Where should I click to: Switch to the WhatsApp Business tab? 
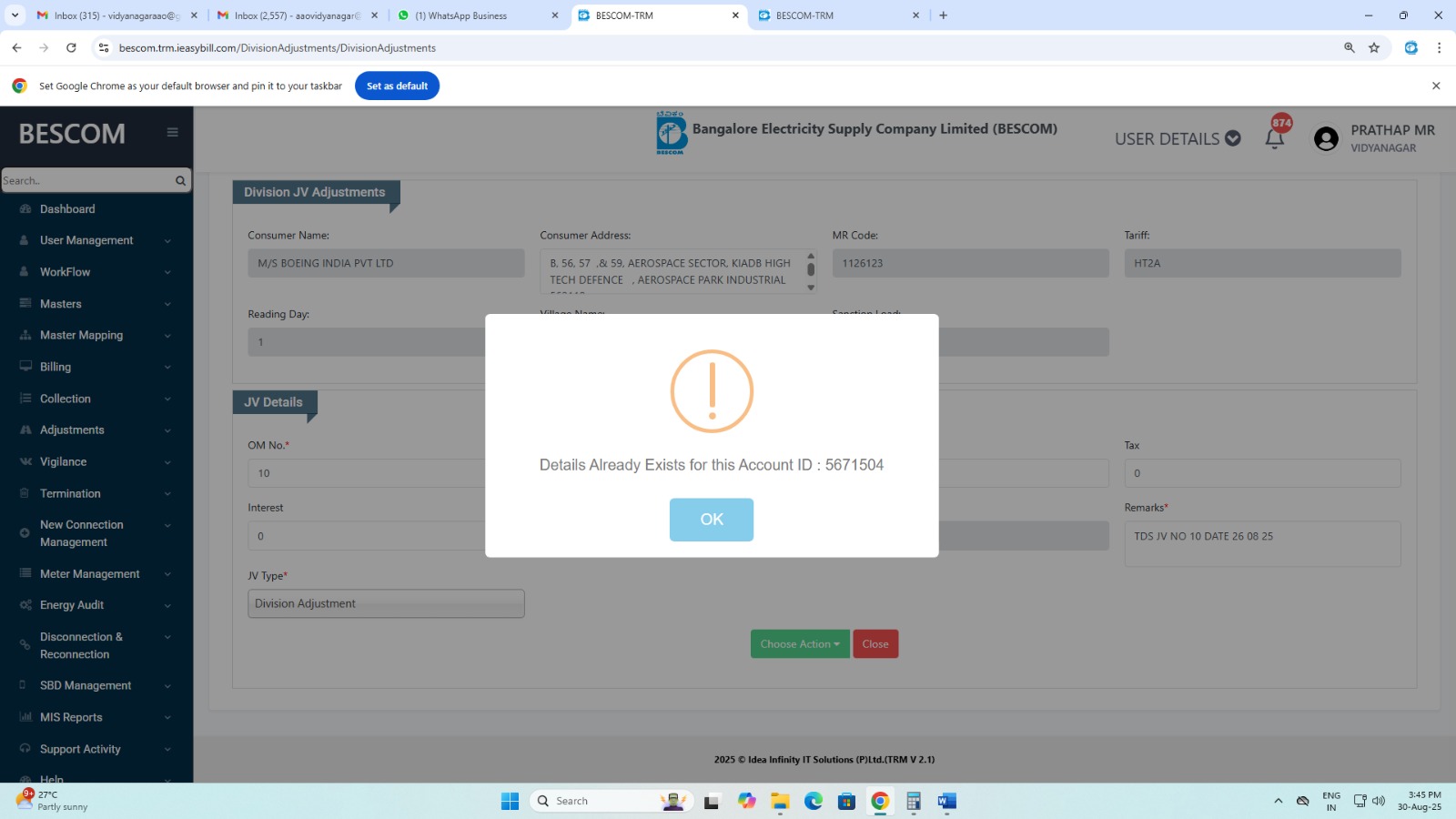pyautogui.click(x=478, y=15)
